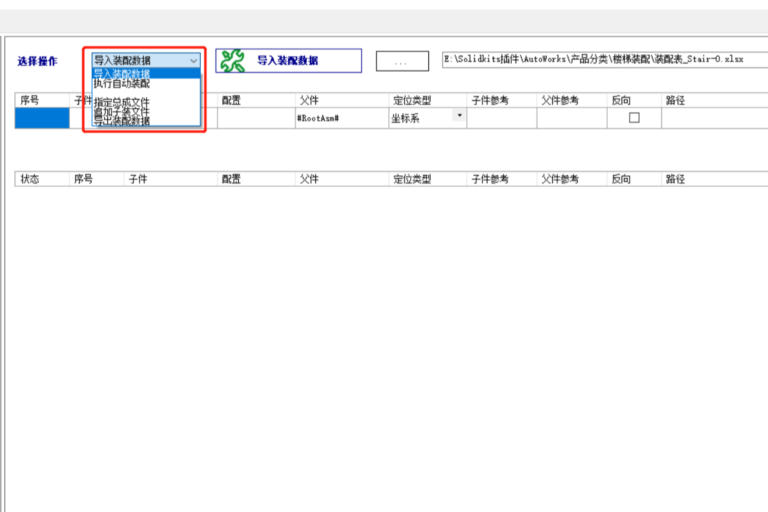Click the 路径 cell in first row

point(715,118)
